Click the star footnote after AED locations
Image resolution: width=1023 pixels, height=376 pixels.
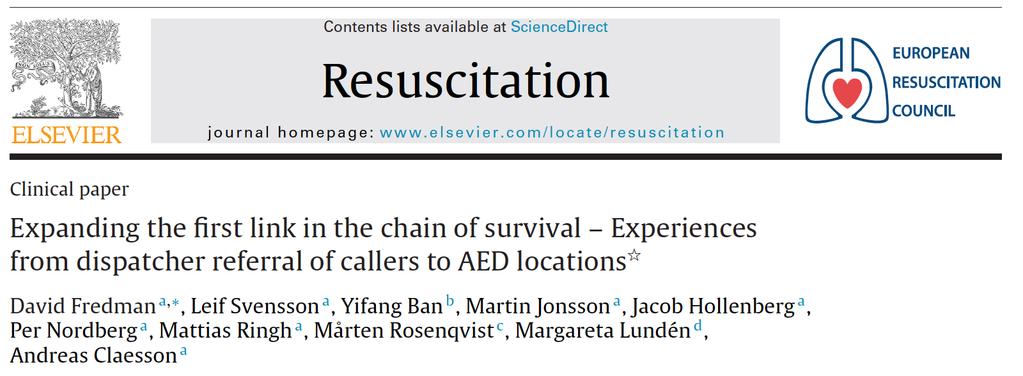coord(634,256)
